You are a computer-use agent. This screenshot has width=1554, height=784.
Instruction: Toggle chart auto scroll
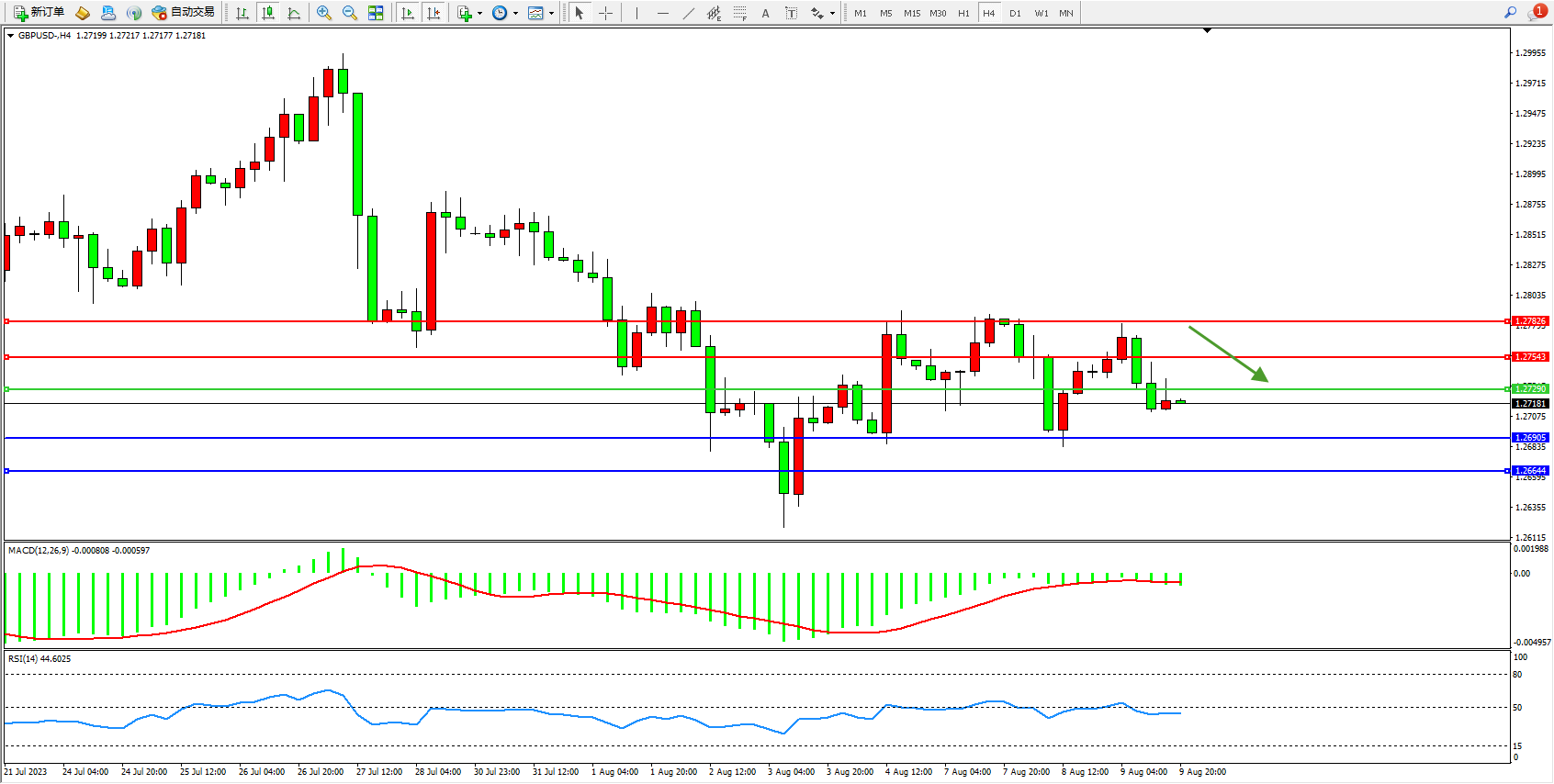pos(408,13)
